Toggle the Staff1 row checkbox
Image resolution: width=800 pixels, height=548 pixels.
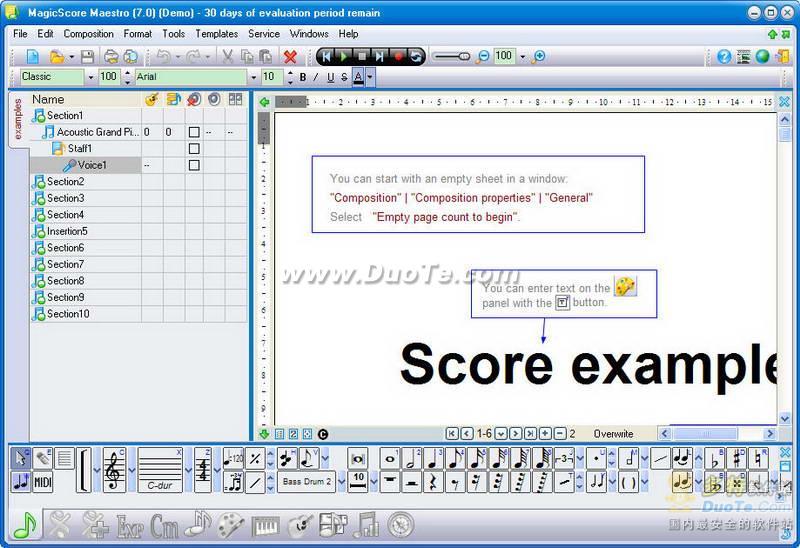pos(194,148)
